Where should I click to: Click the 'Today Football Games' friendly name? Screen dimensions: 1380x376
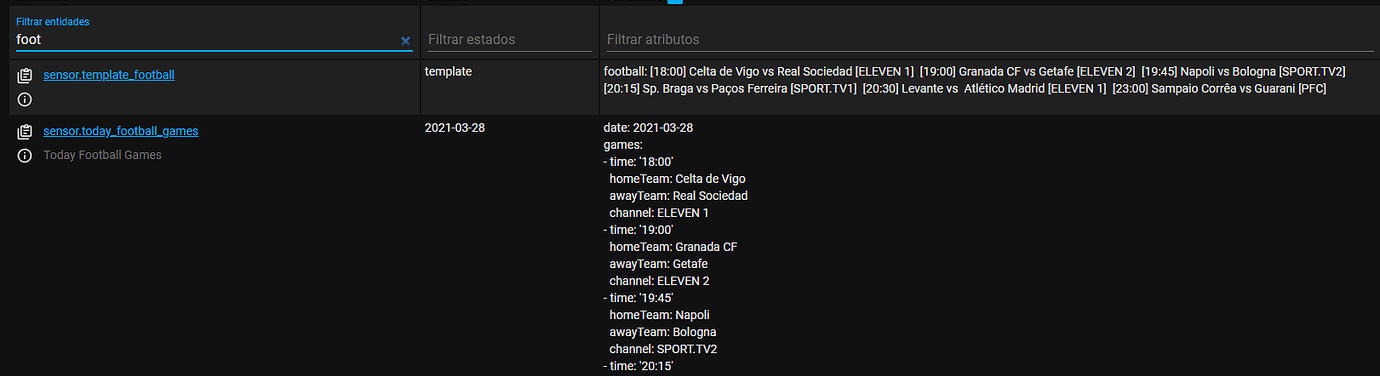click(102, 155)
